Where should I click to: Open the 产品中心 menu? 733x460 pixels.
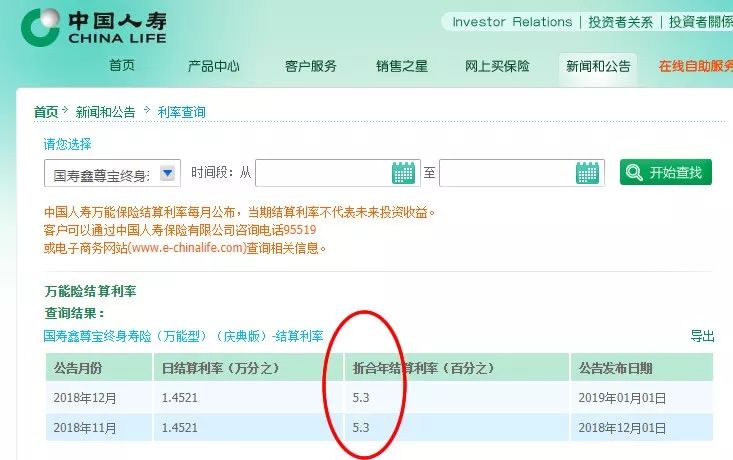tap(213, 66)
